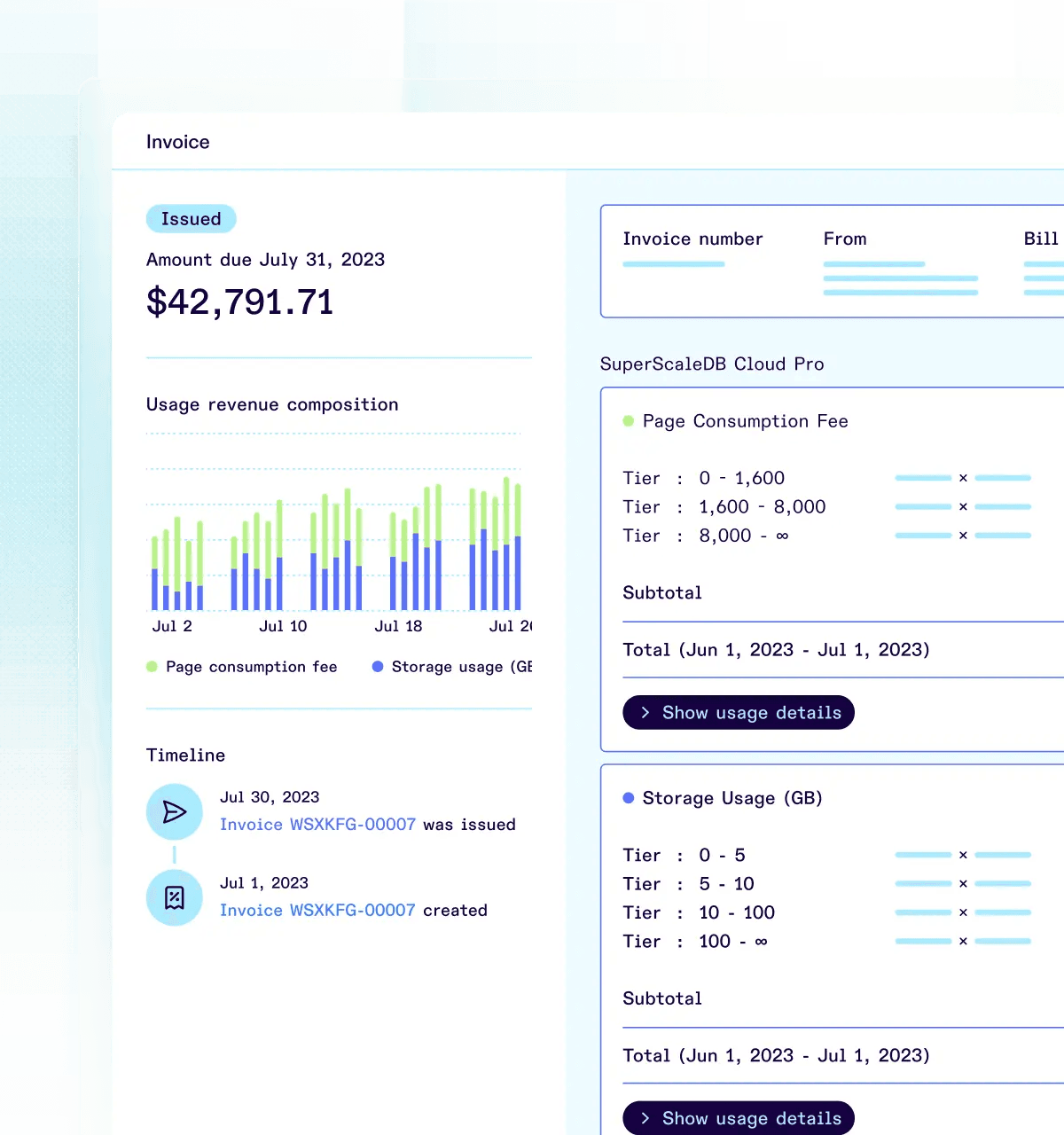Image resolution: width=1064 pixels, height=1135 pixels.
Task: Open the Invoice header tab
Action: [x=178, y=142]
